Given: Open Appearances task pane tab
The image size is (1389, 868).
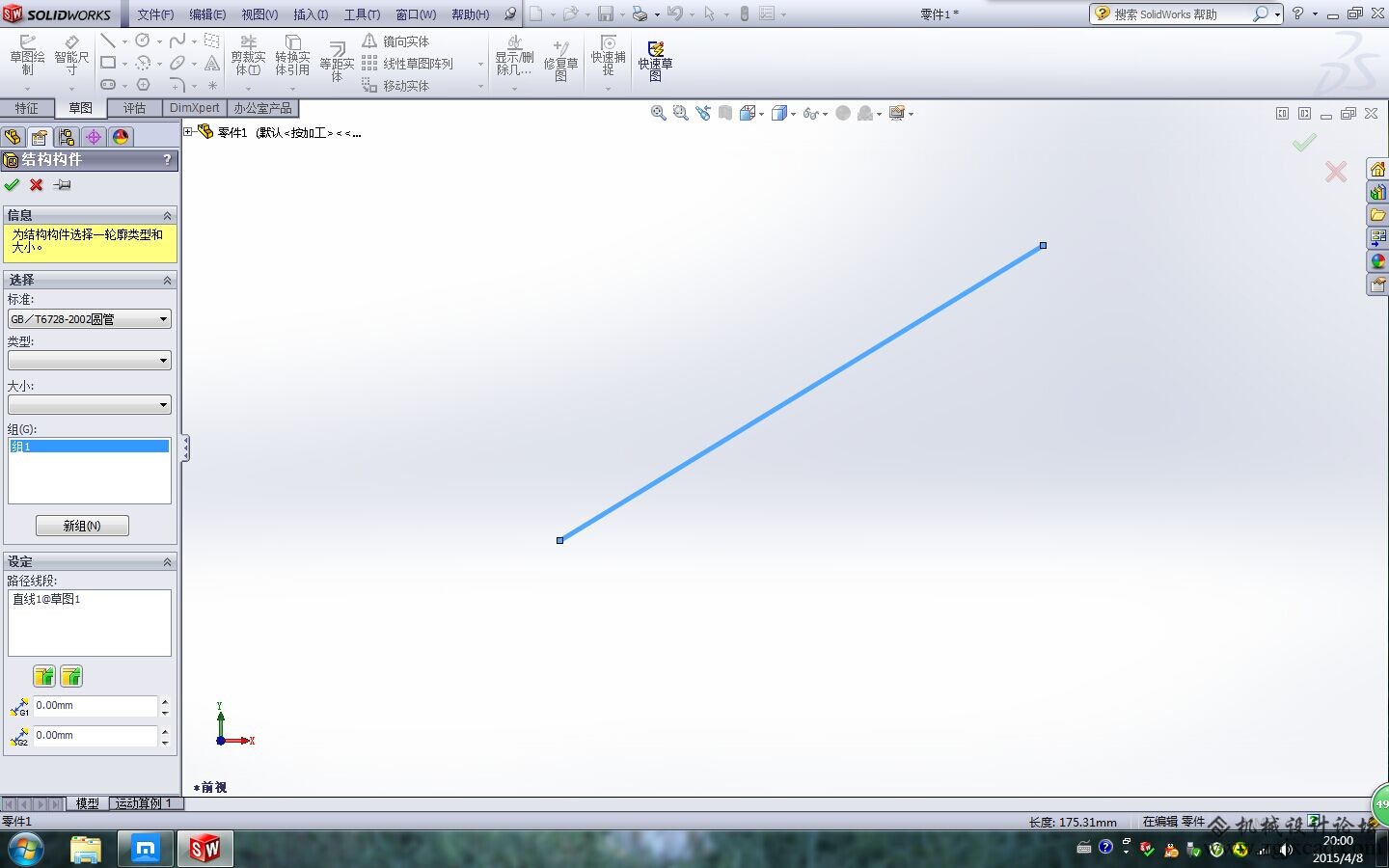Looking at the screenshot, I should coord(1377,260).
